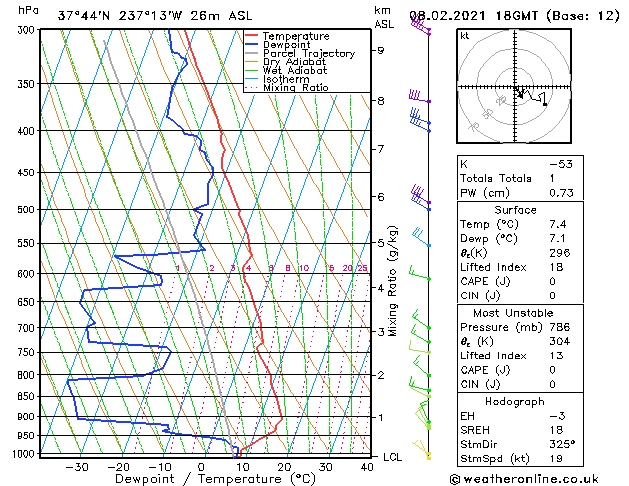Click the Hodograph section heading
This screenshot has width=629, height=486.
pos(515,402)
